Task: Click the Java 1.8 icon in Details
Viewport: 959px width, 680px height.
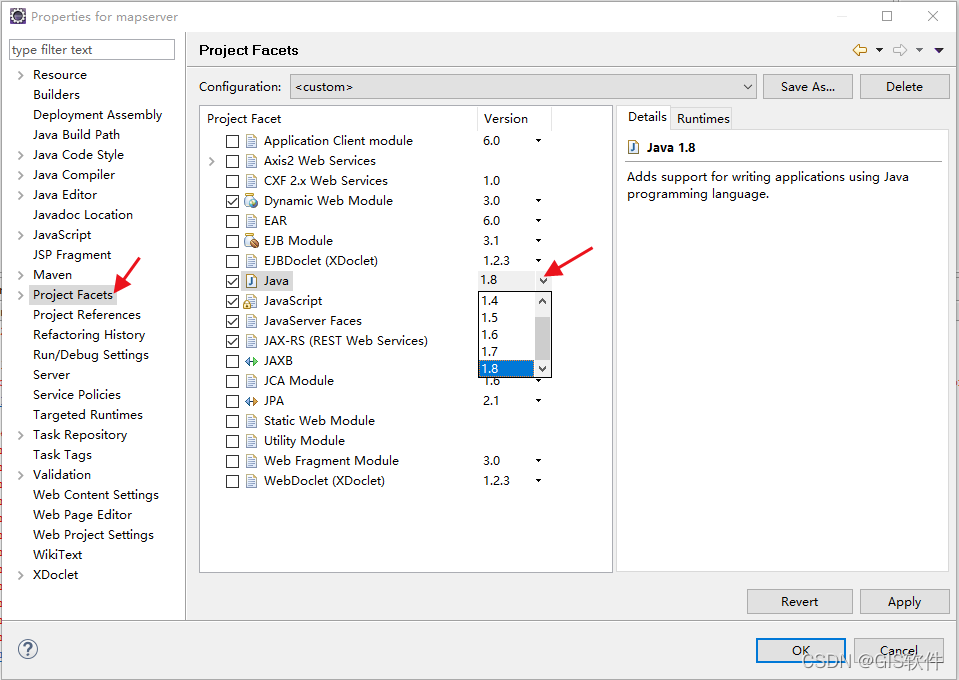Action: (634, 147)
